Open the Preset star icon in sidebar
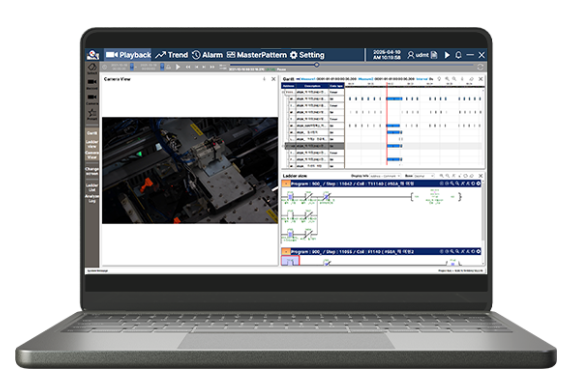Screen dimensions: 573x390 point(92,114)
